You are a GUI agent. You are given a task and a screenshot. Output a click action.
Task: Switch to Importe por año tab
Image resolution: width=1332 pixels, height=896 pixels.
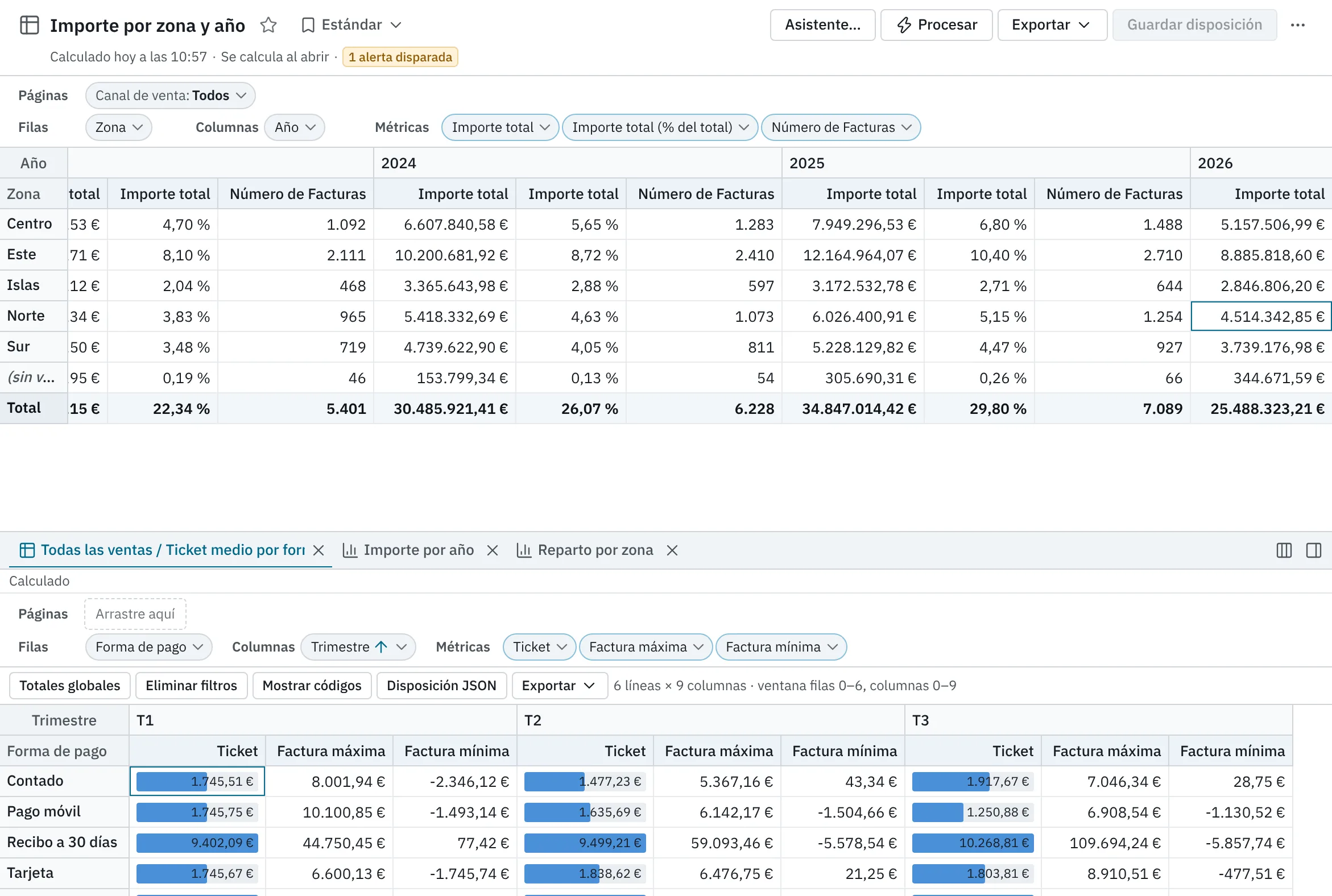click(409, 550)
